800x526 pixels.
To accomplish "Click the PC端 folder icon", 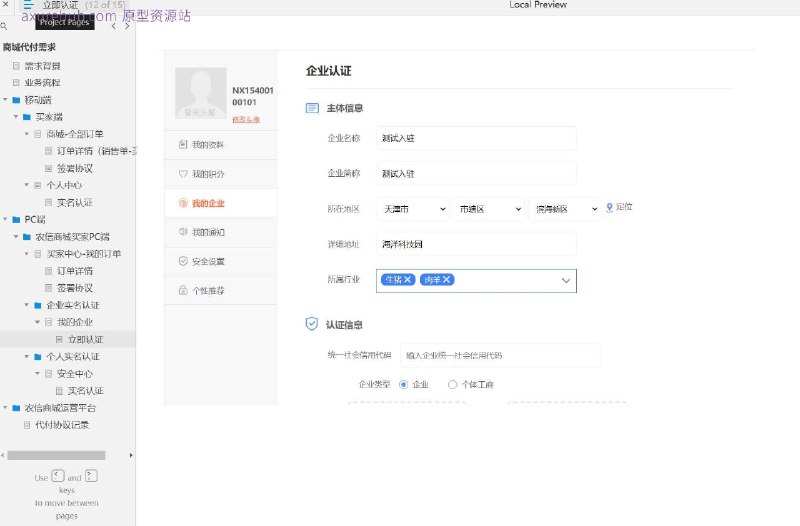I will [16, 219].
